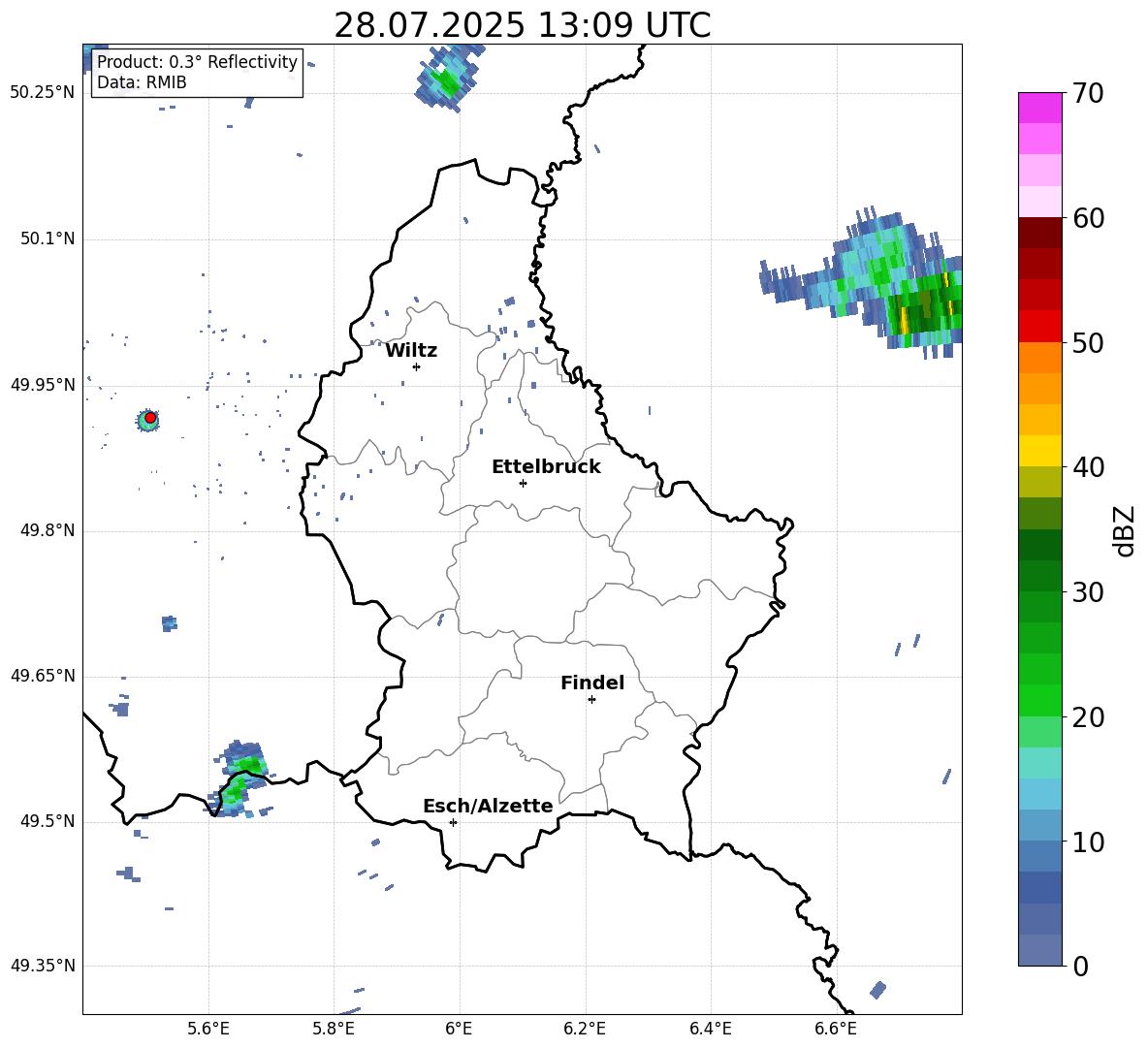The height and width of the screenshot is (1048, 1148).
Task: Click the dark red band below 60 dBZ
Action: click(x=1039, y=233)
